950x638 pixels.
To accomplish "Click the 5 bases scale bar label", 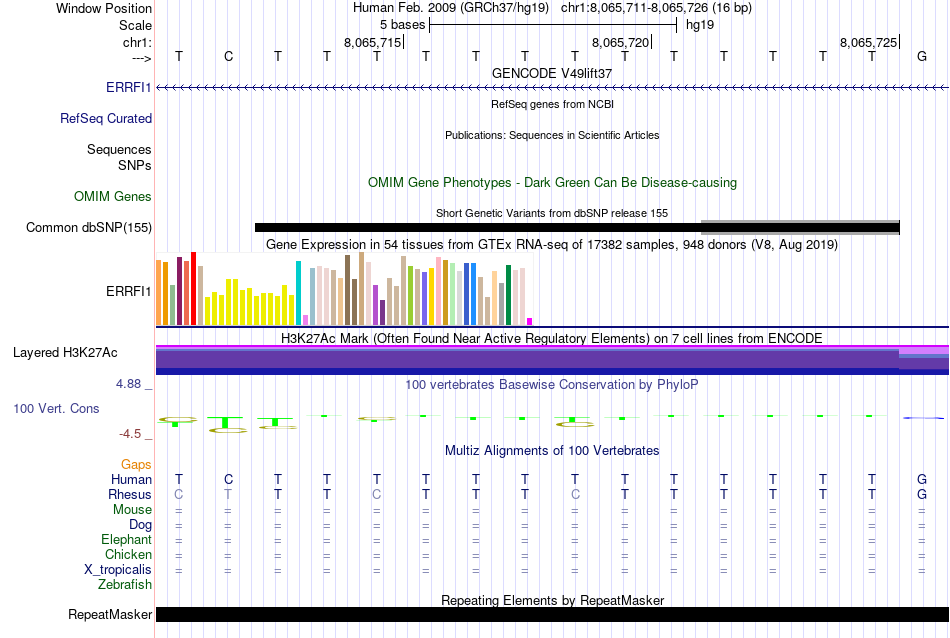I will click(x=402, y=25).
